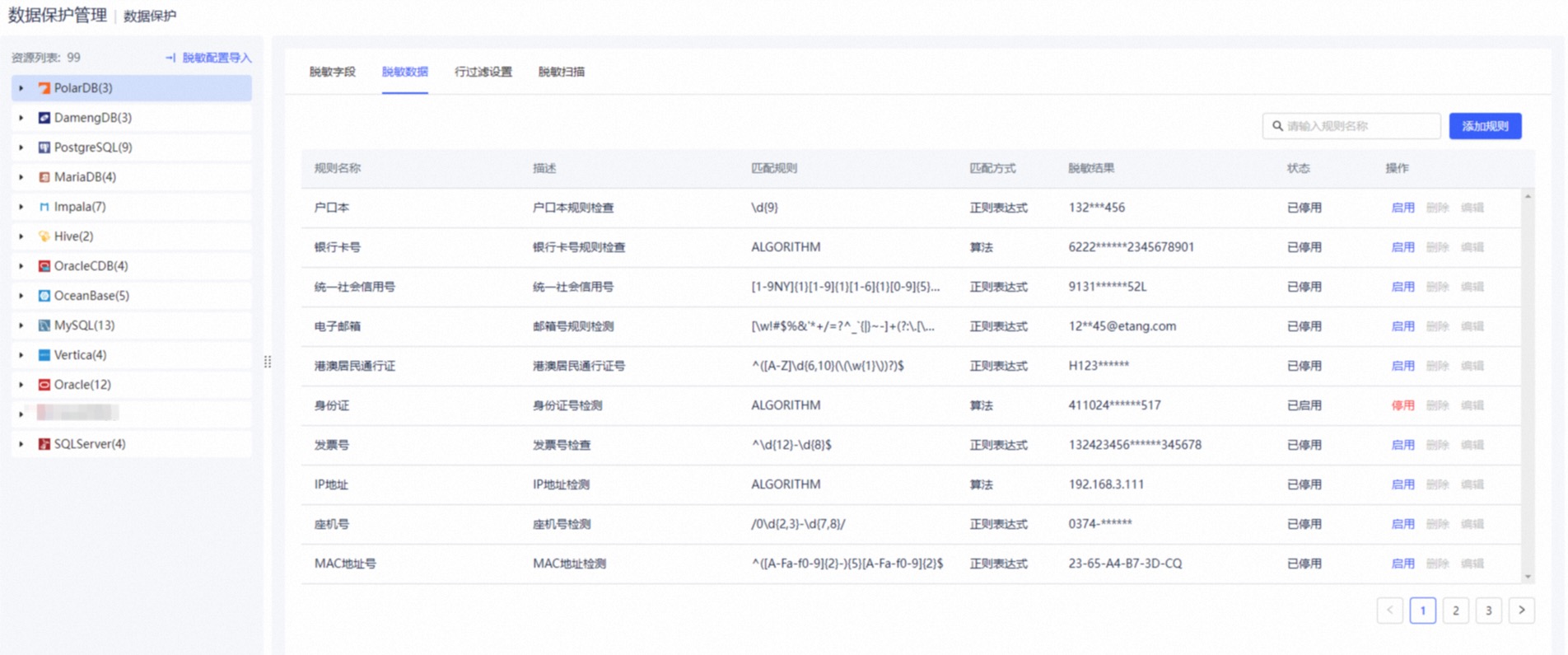Click the PostgreSQL database icon

tap(44, 147)
